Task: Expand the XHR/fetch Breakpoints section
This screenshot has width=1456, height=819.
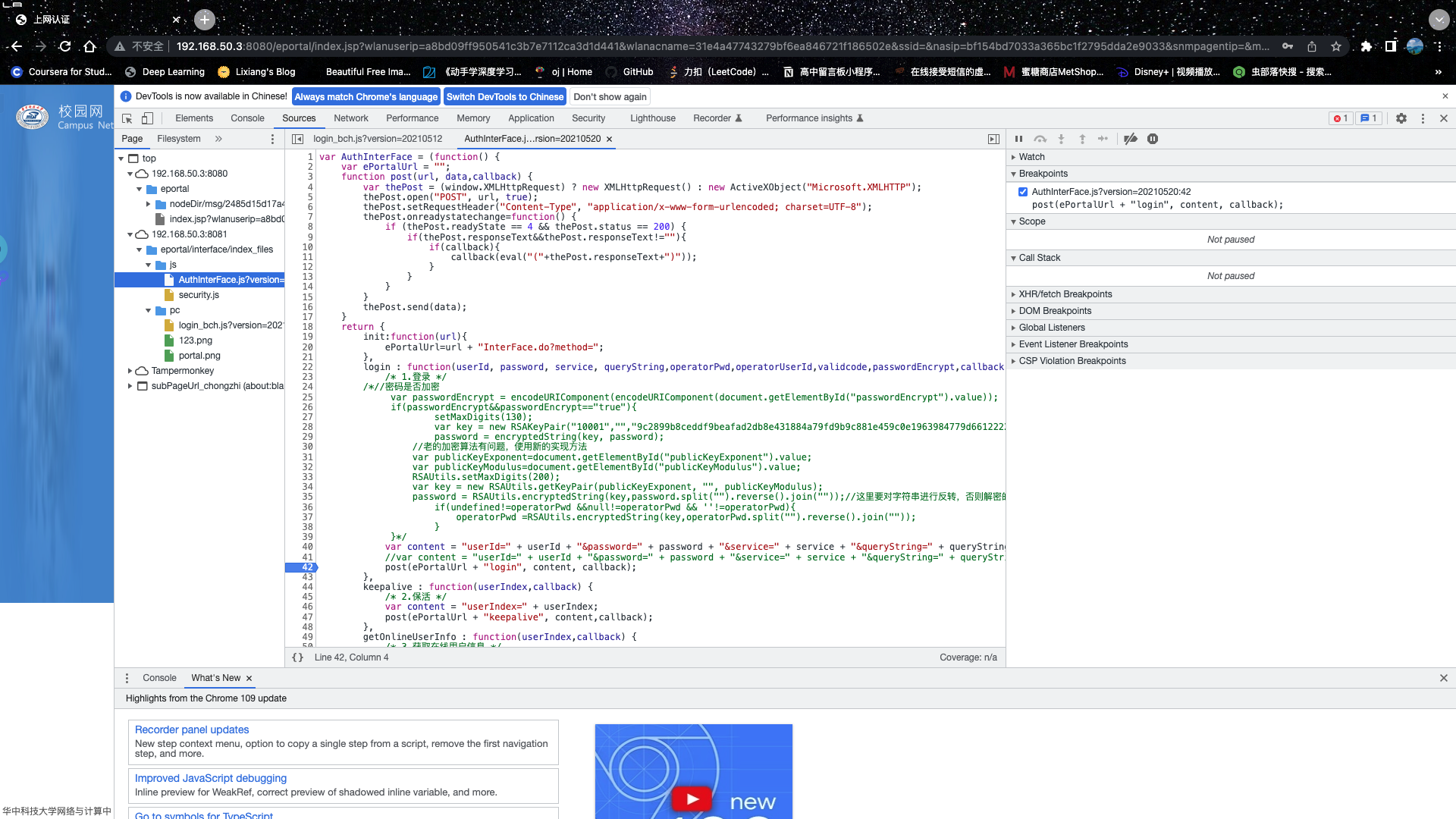Action: click(x=1065, y=294)
